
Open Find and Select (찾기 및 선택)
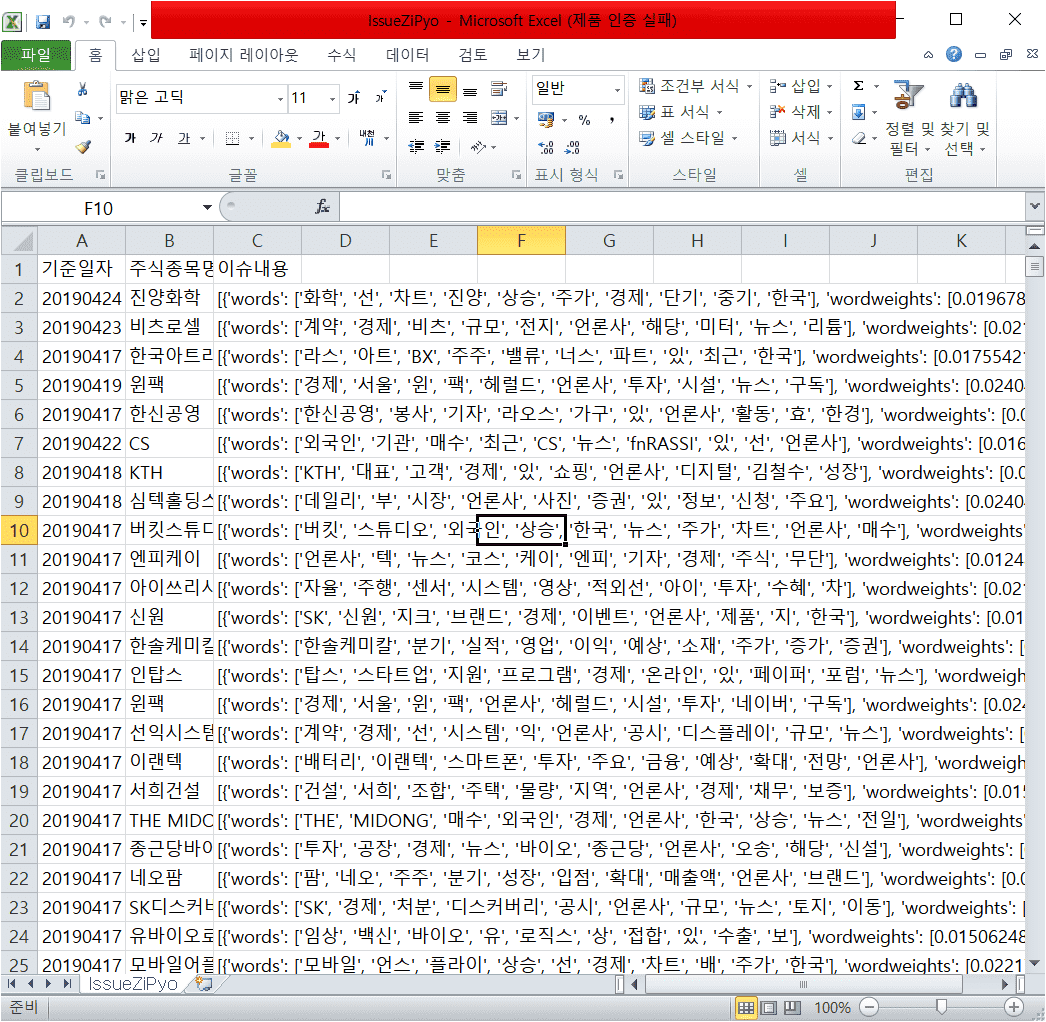pyautogui.click(x=964, y=119)
